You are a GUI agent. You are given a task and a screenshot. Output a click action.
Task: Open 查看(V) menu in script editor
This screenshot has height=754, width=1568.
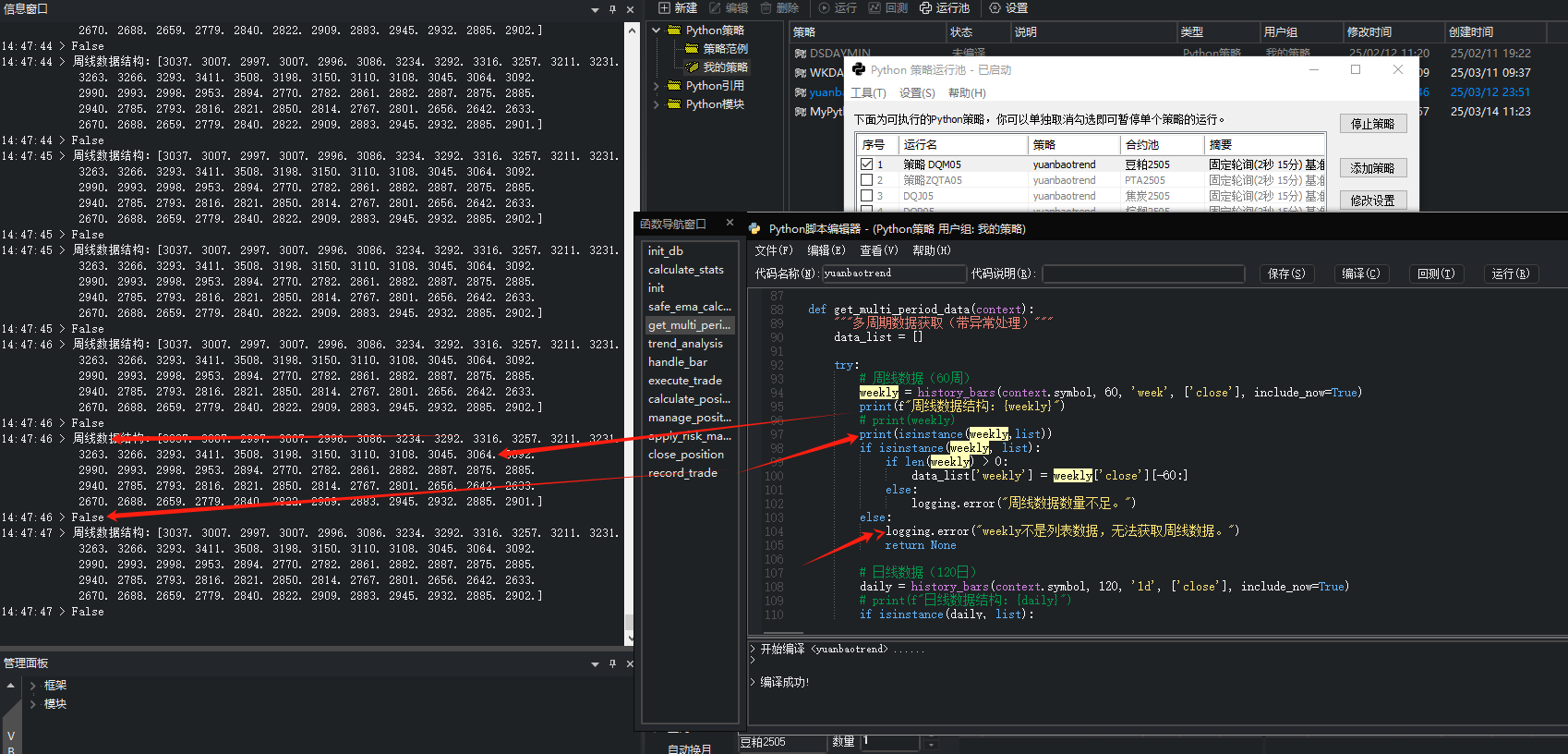coord(879,250)
